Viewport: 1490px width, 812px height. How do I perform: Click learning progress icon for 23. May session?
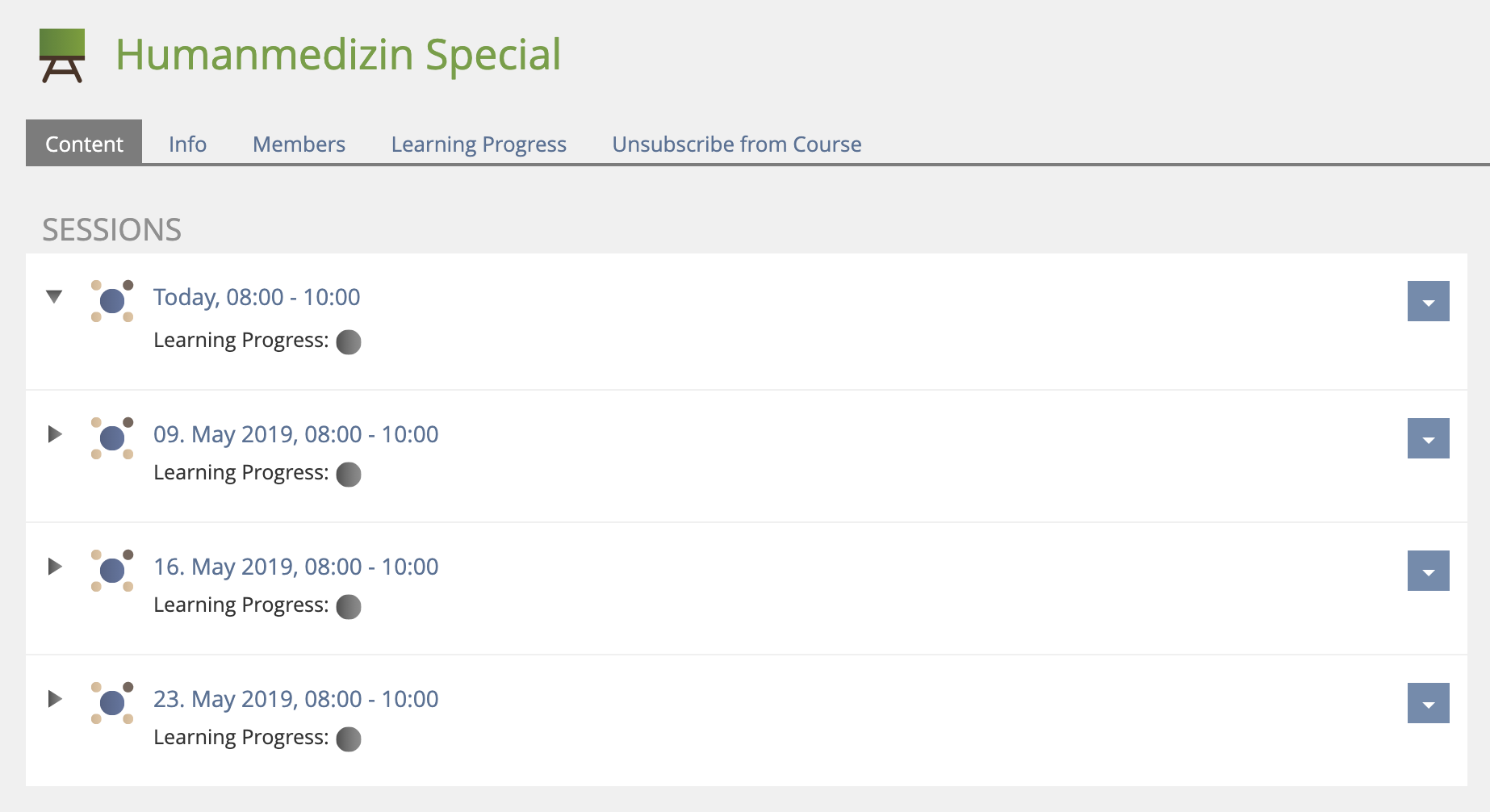click(x=349, y=739)
